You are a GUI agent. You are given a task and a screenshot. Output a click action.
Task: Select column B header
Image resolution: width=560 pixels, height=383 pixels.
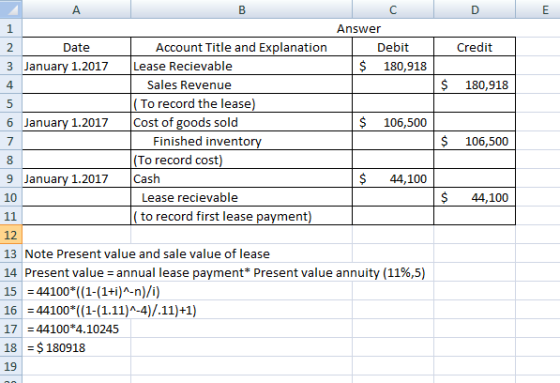coord(241,9)
